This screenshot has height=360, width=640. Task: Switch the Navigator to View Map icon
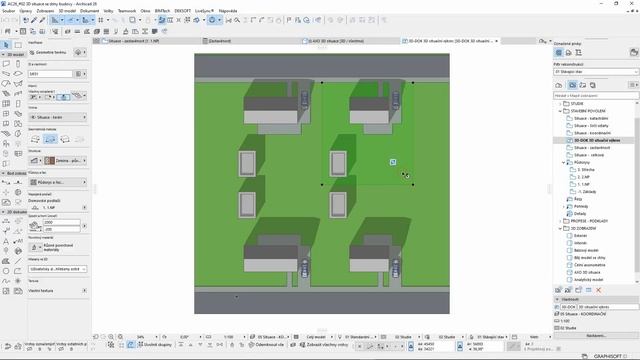click(x=572, y=85)
